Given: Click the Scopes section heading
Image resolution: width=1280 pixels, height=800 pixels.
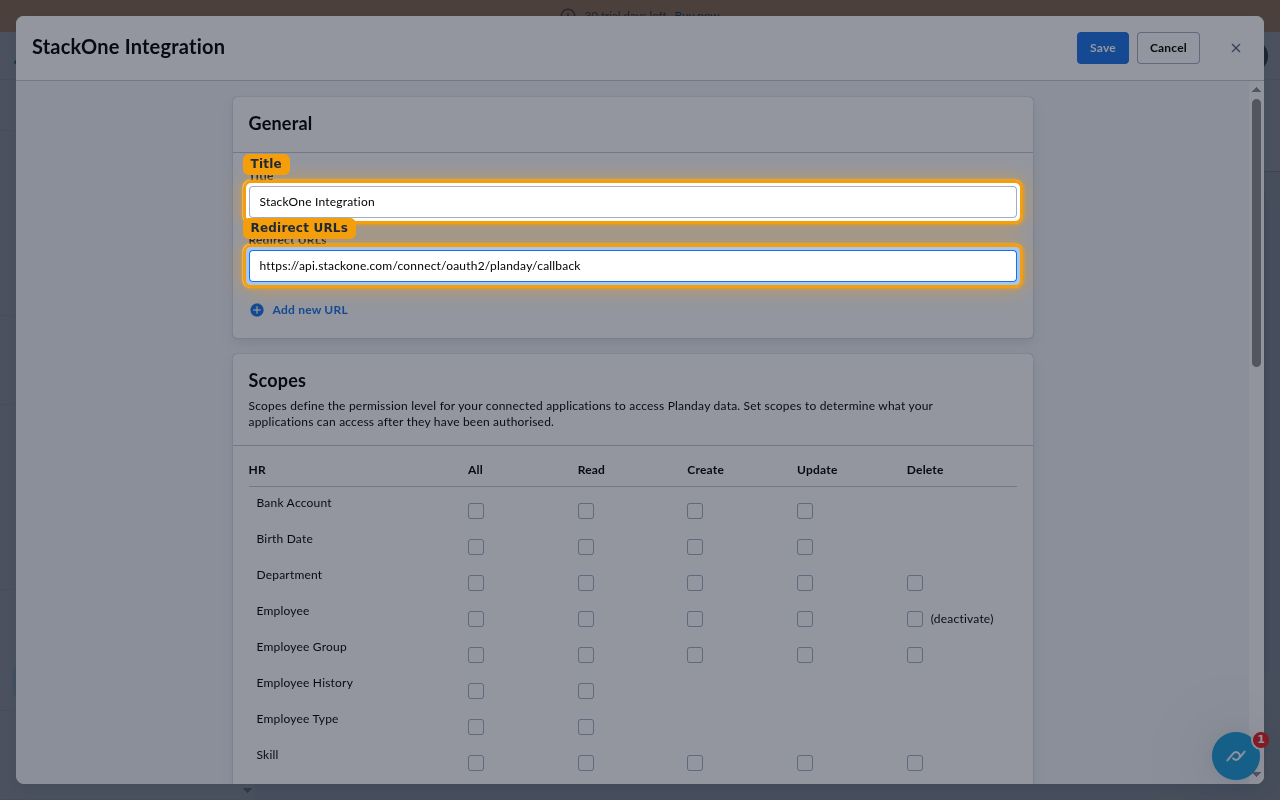Looking at the screenshot, I should (x=277, y=381).
